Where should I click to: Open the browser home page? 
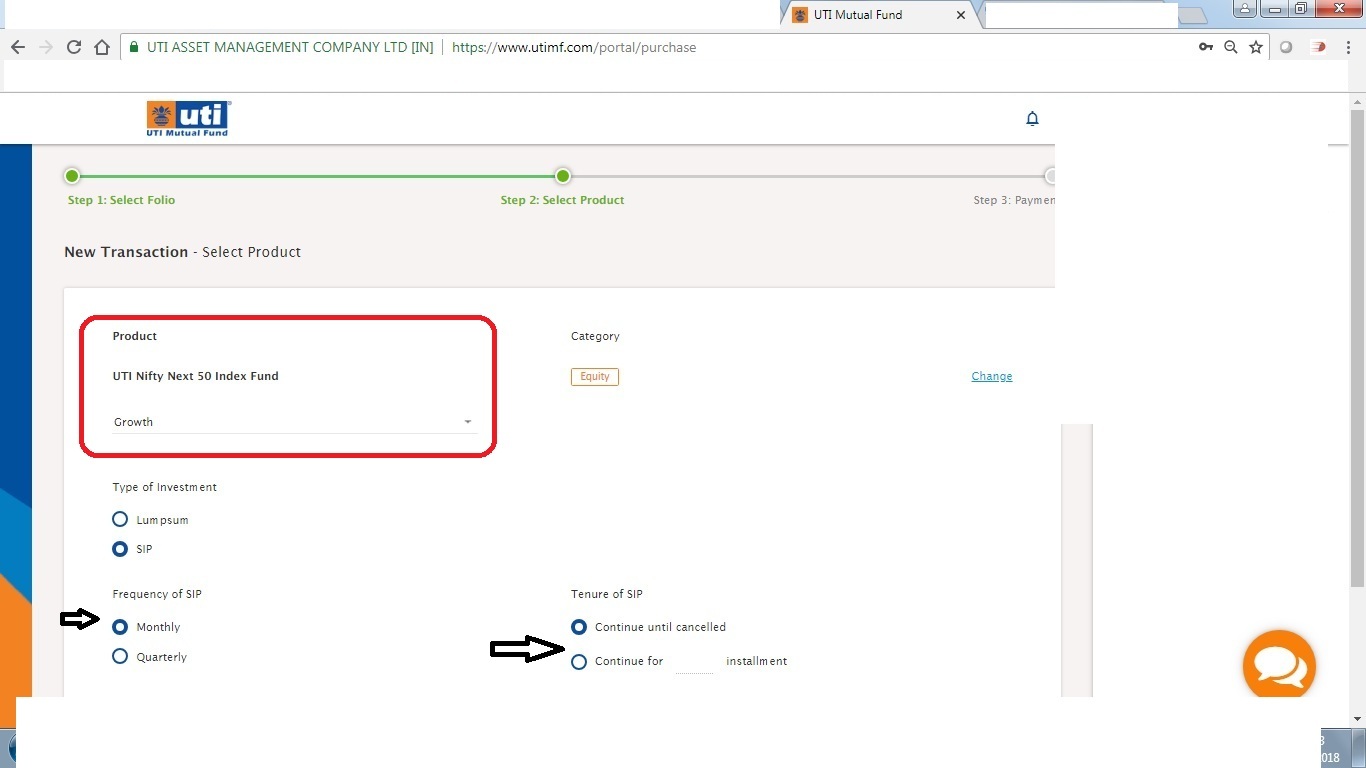point(102,47)
